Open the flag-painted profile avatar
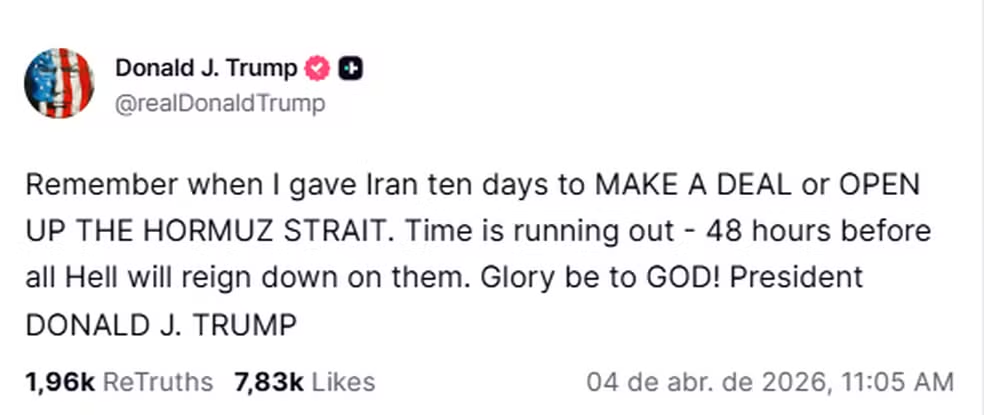Screen dimensions: 984x415 coord(58,83)
